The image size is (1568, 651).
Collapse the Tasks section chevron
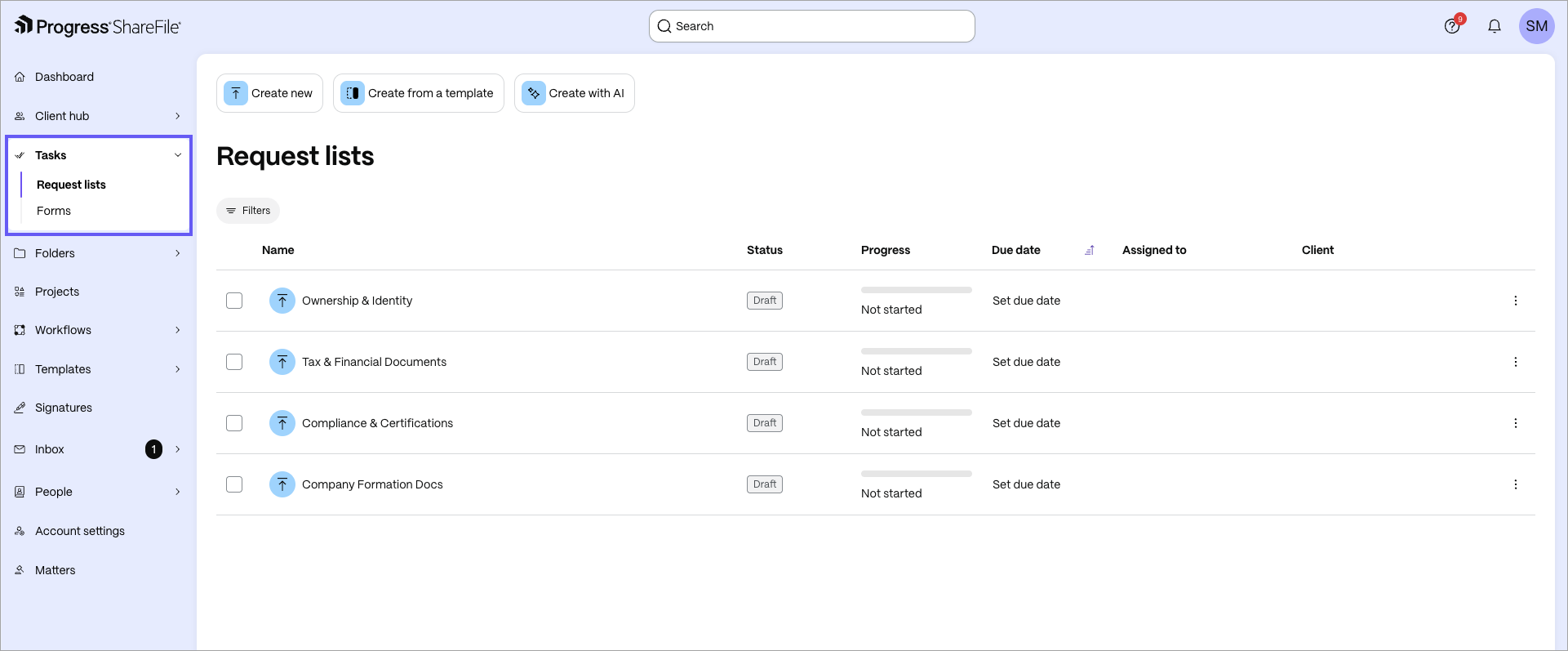178,155
